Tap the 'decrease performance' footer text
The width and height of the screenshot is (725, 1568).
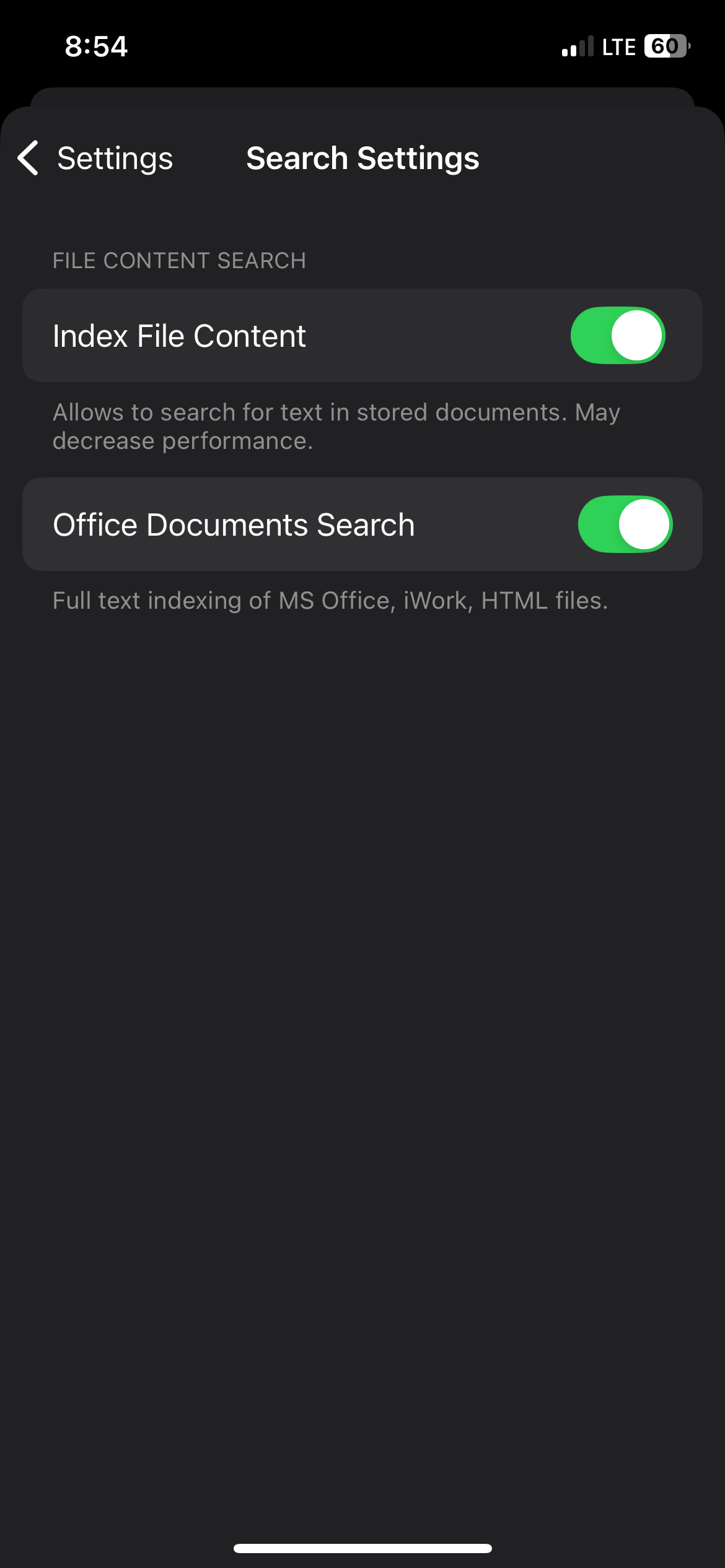183,441
